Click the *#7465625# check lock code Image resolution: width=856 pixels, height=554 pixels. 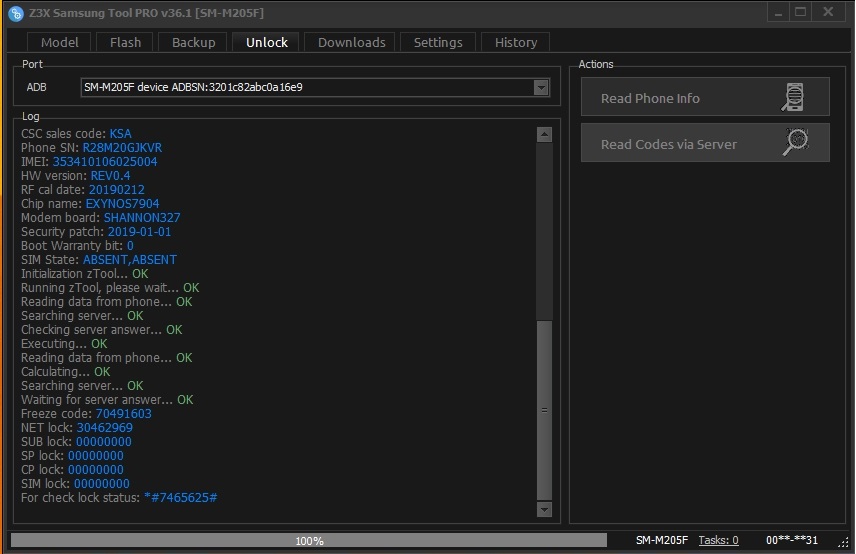click(181, 498)
